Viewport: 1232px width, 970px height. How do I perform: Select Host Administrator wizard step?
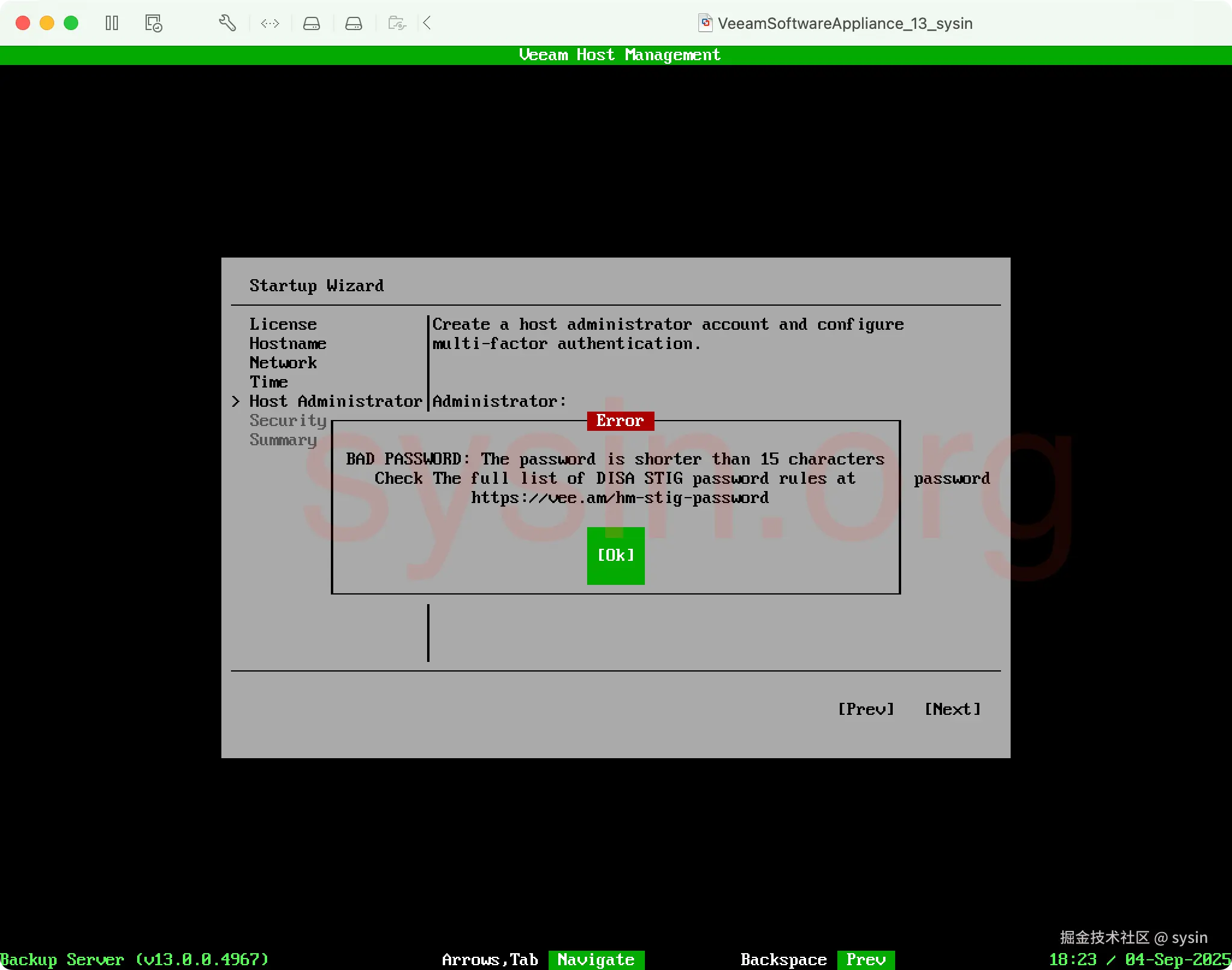pyautogui.click(x=335, y=401)
